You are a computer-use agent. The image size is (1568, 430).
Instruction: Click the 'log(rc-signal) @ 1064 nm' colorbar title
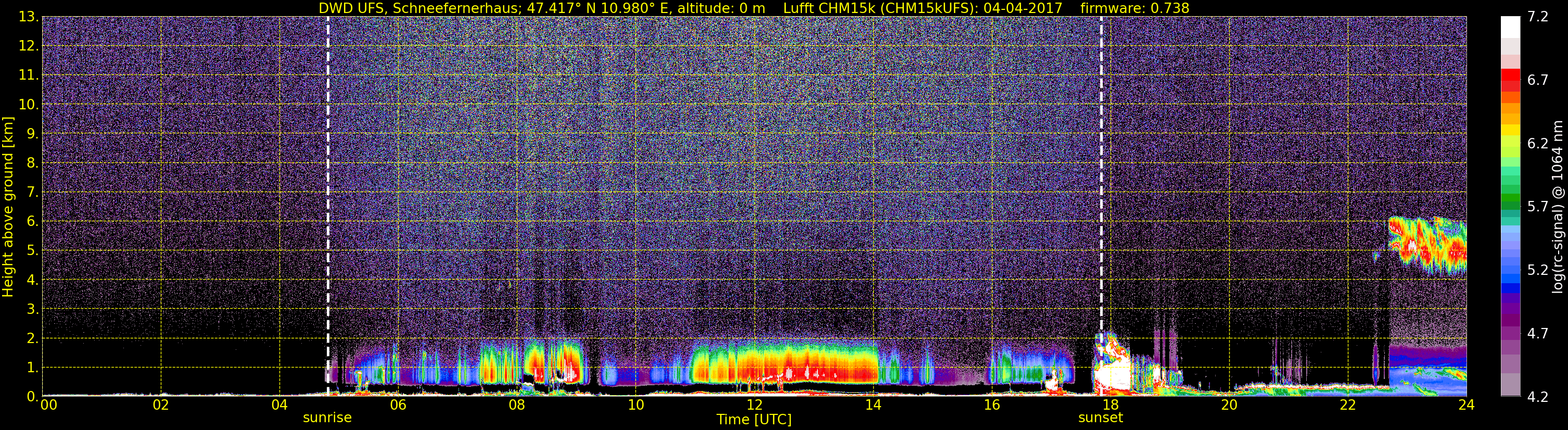point(1559,207)
